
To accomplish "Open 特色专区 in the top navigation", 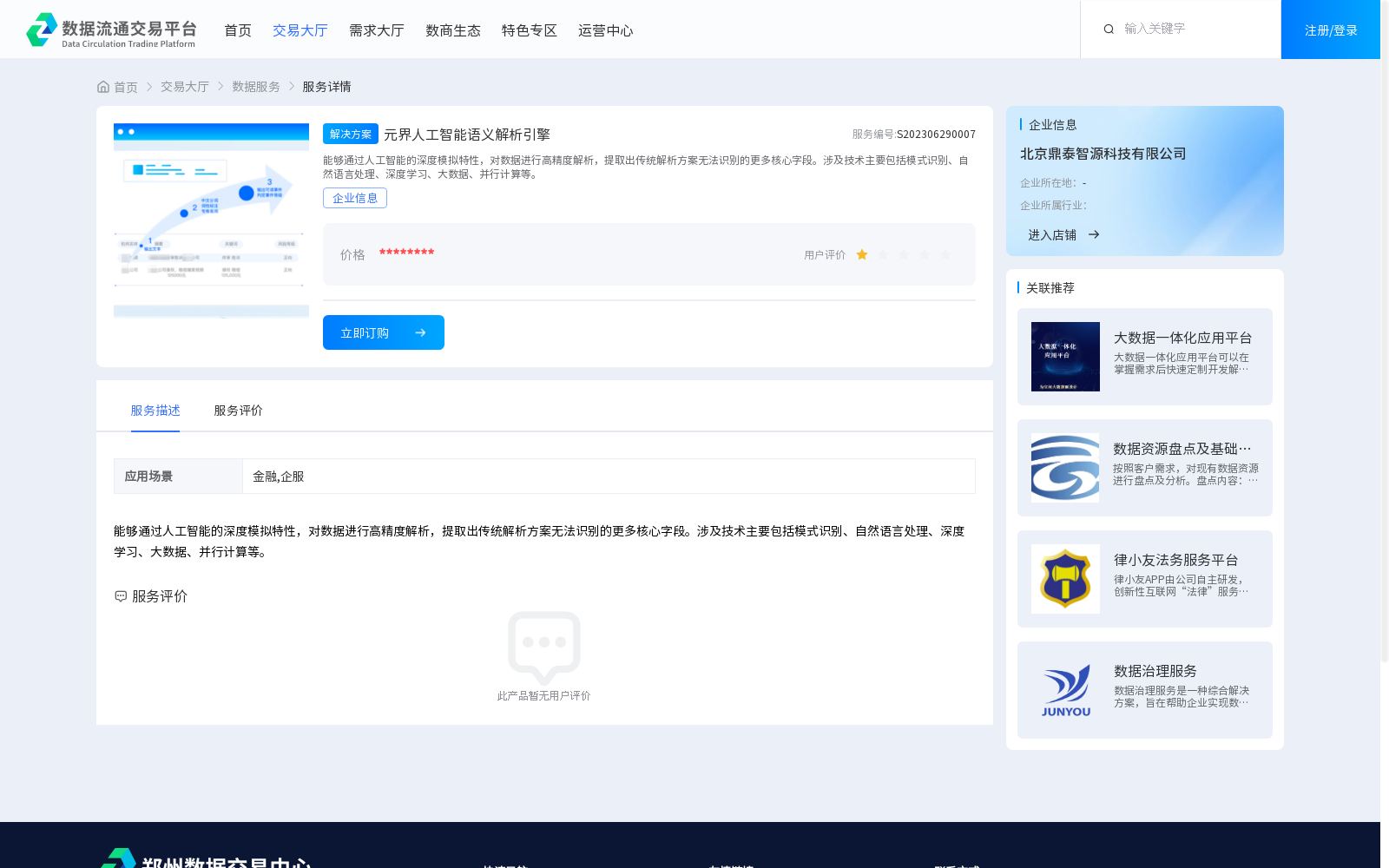I will click(530, 30).
